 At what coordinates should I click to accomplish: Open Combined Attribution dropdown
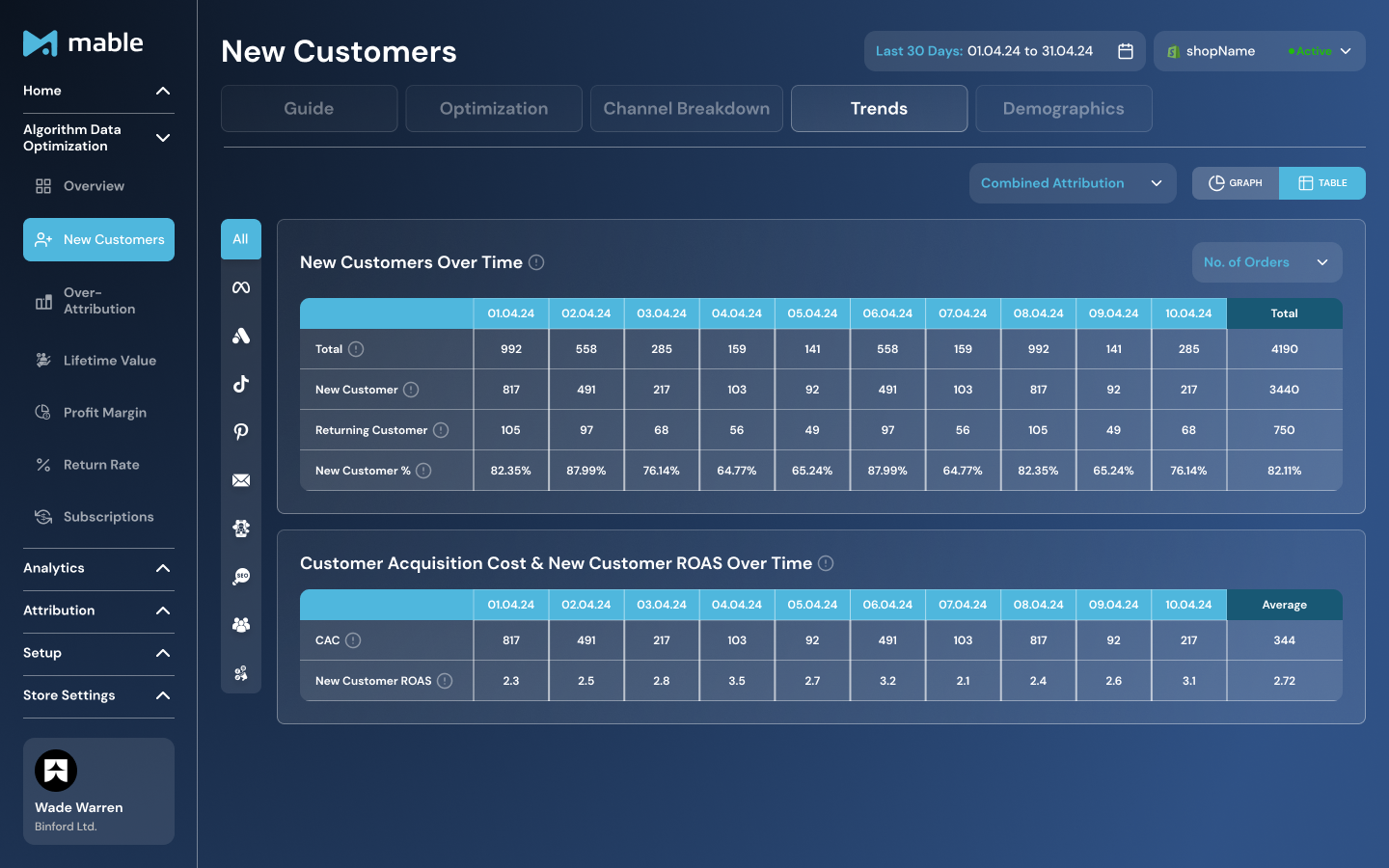[x=1073, y=183]
